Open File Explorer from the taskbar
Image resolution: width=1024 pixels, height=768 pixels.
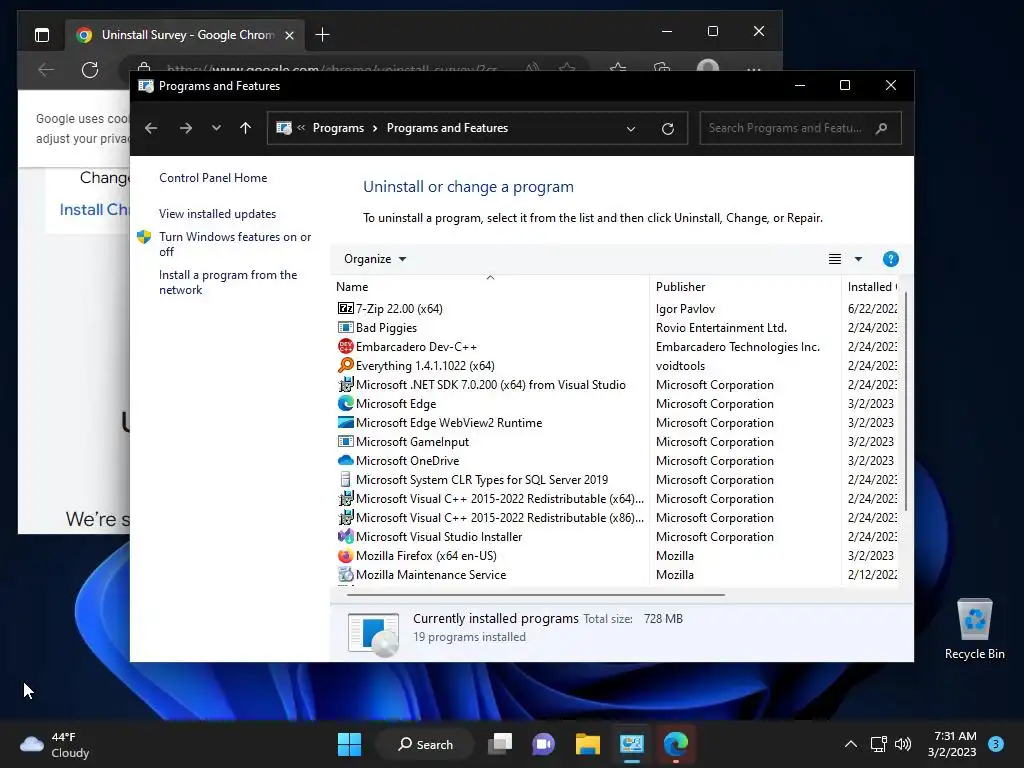tap(588, 744)
